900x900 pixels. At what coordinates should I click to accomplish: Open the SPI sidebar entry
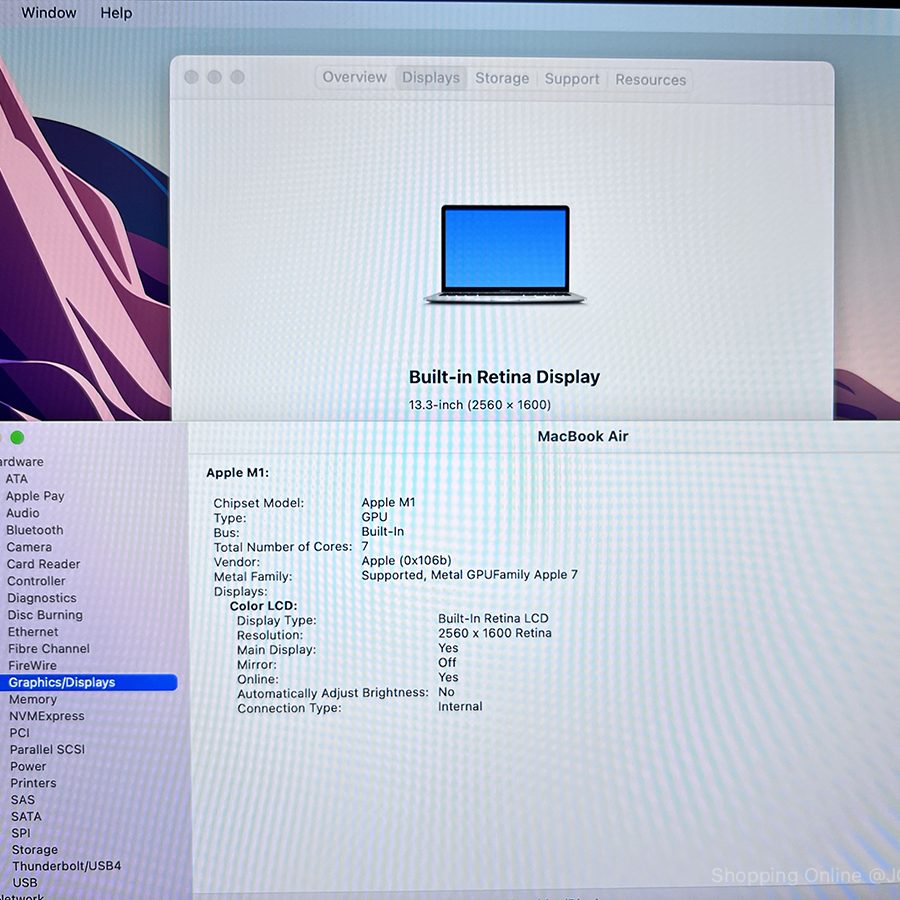coord(21,833)
